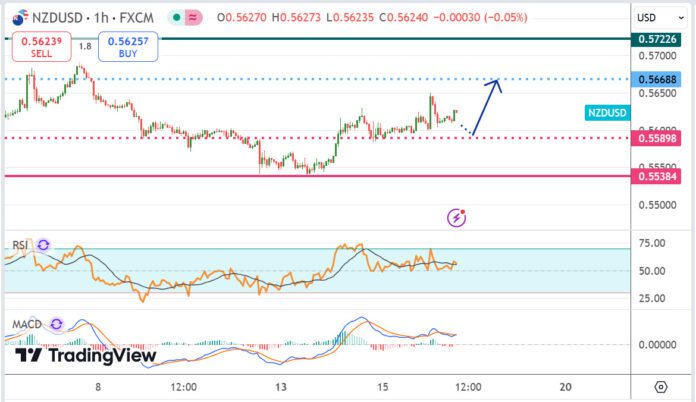Image resolution: width=696 pixels, height=402 pixels.
Task: Click the TradingView logo
Action: point(86,355)
